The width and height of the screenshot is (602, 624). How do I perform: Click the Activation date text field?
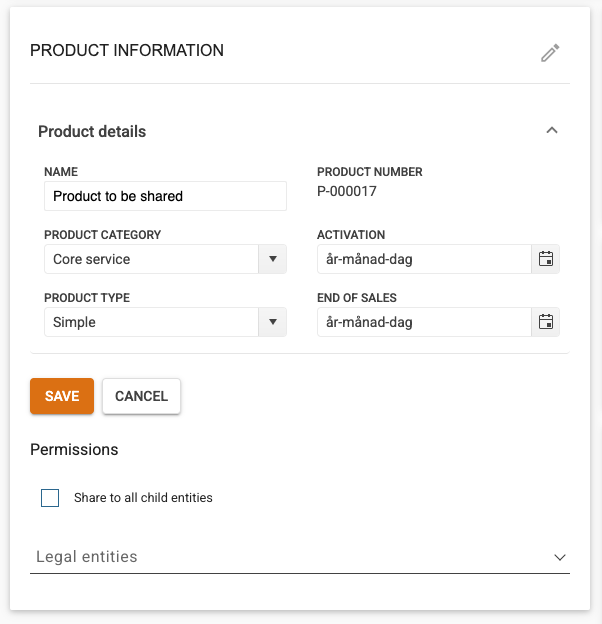(x=424, y=259)
